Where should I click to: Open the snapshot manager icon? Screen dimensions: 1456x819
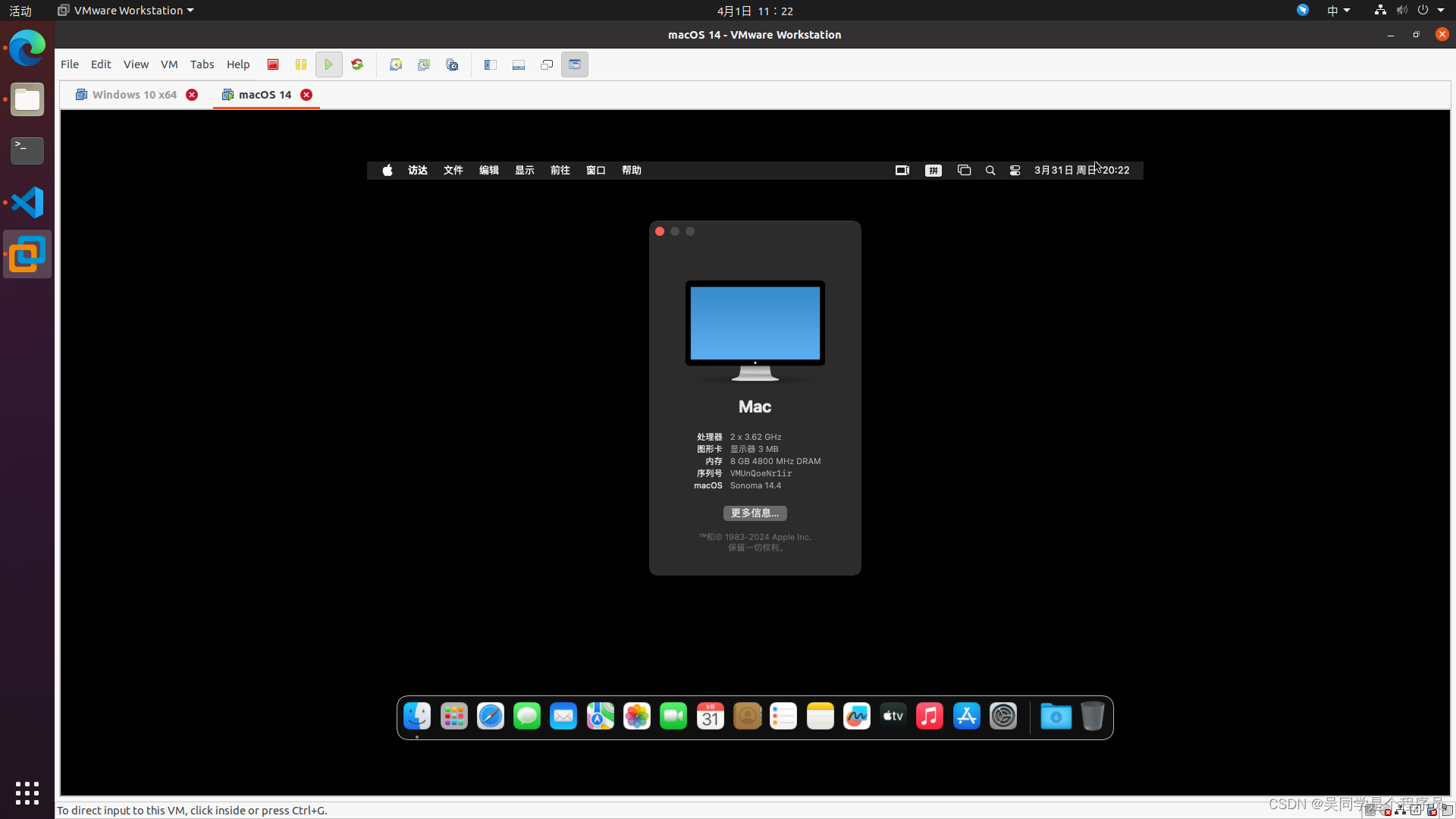coord(452,64)
